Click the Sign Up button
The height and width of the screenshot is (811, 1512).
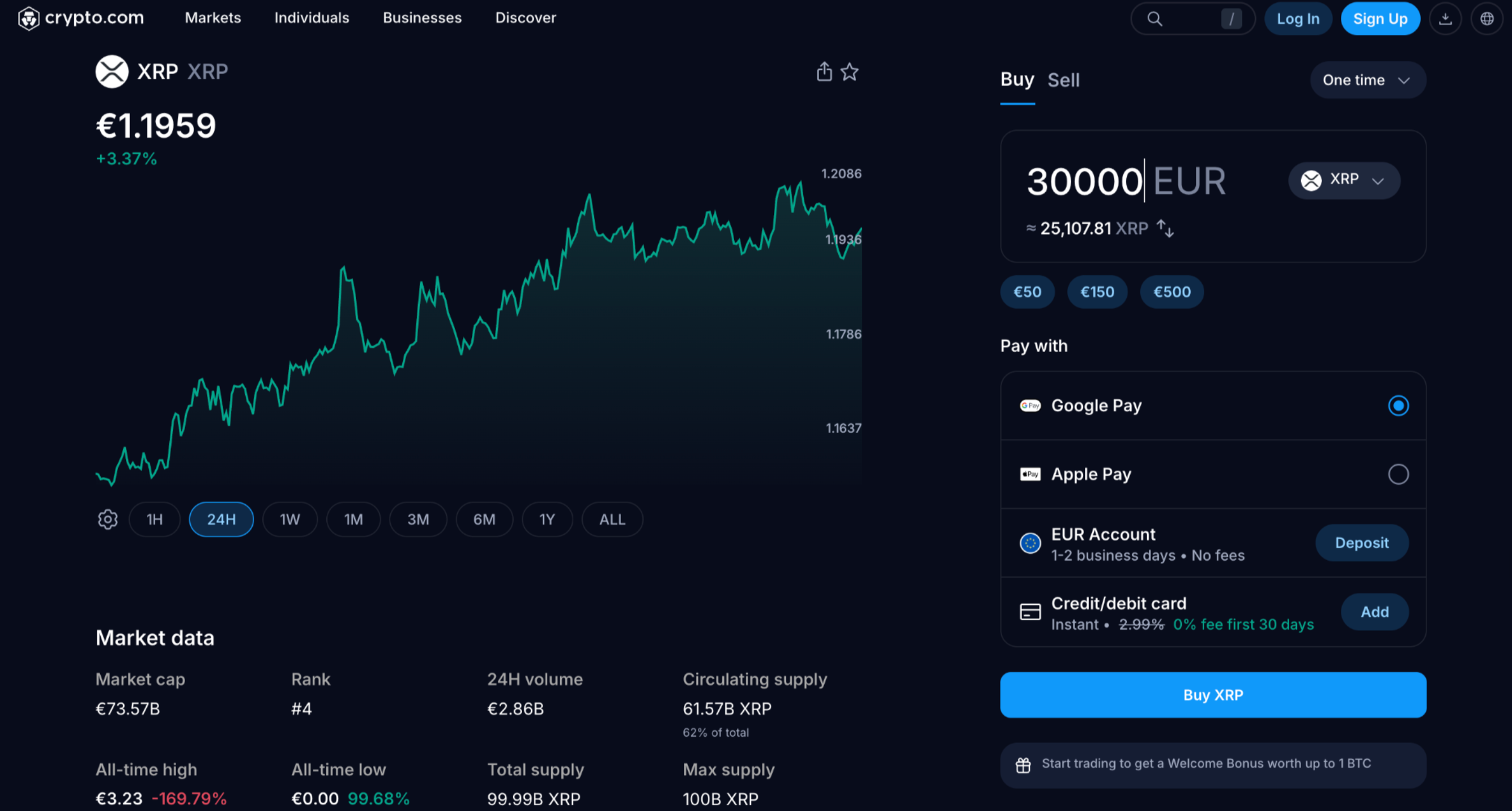pos(1380,19)
